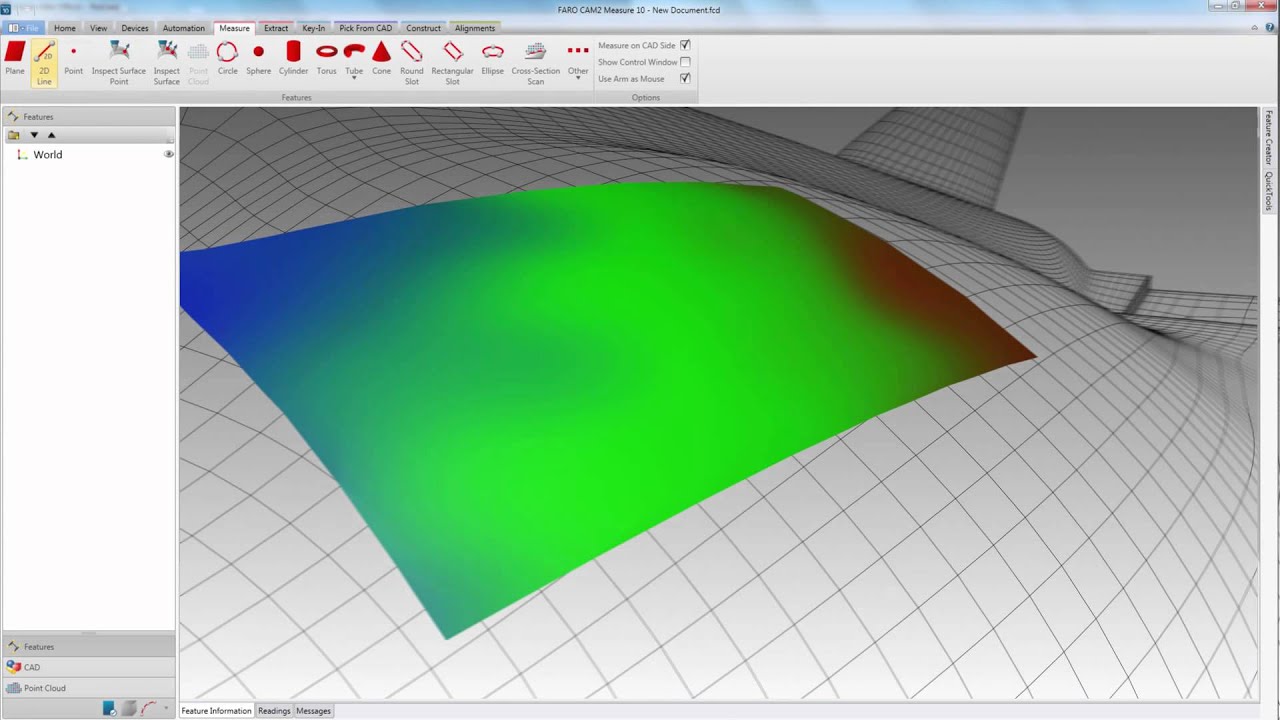Select the Sphere measure tool

click(258, 59)
